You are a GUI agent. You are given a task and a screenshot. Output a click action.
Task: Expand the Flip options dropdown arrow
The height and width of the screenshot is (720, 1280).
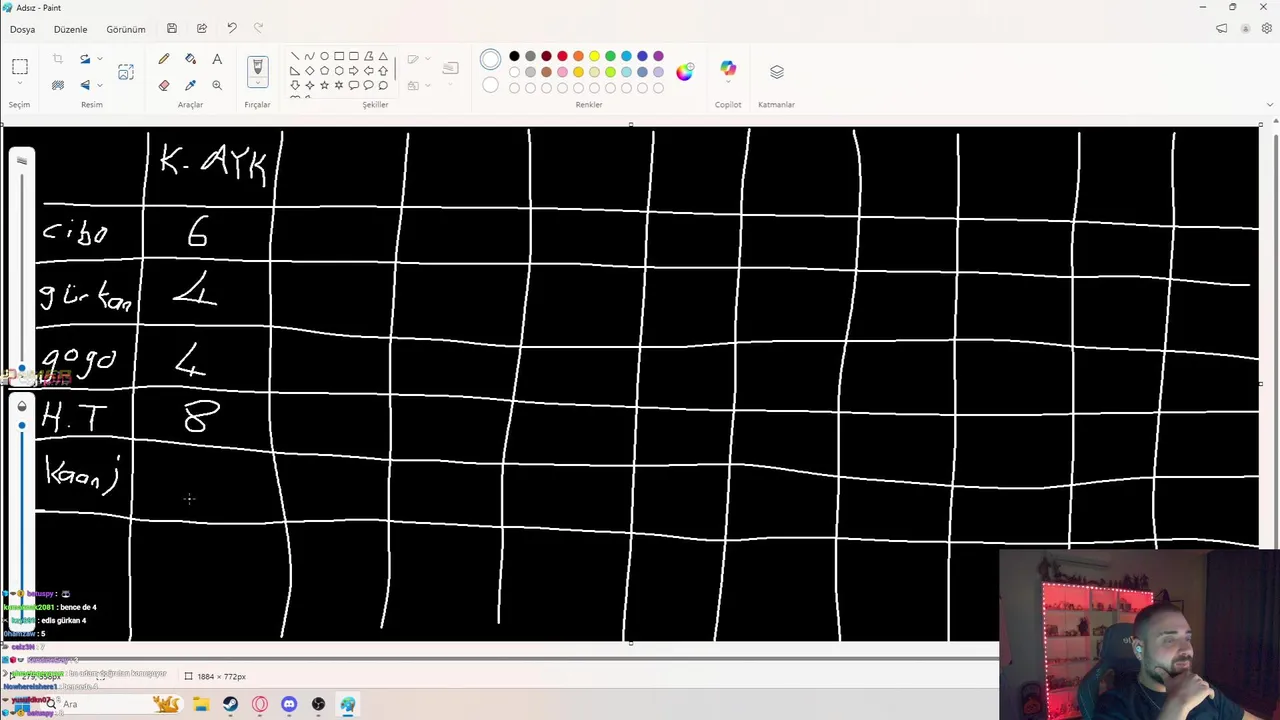(x=100, y=85)
